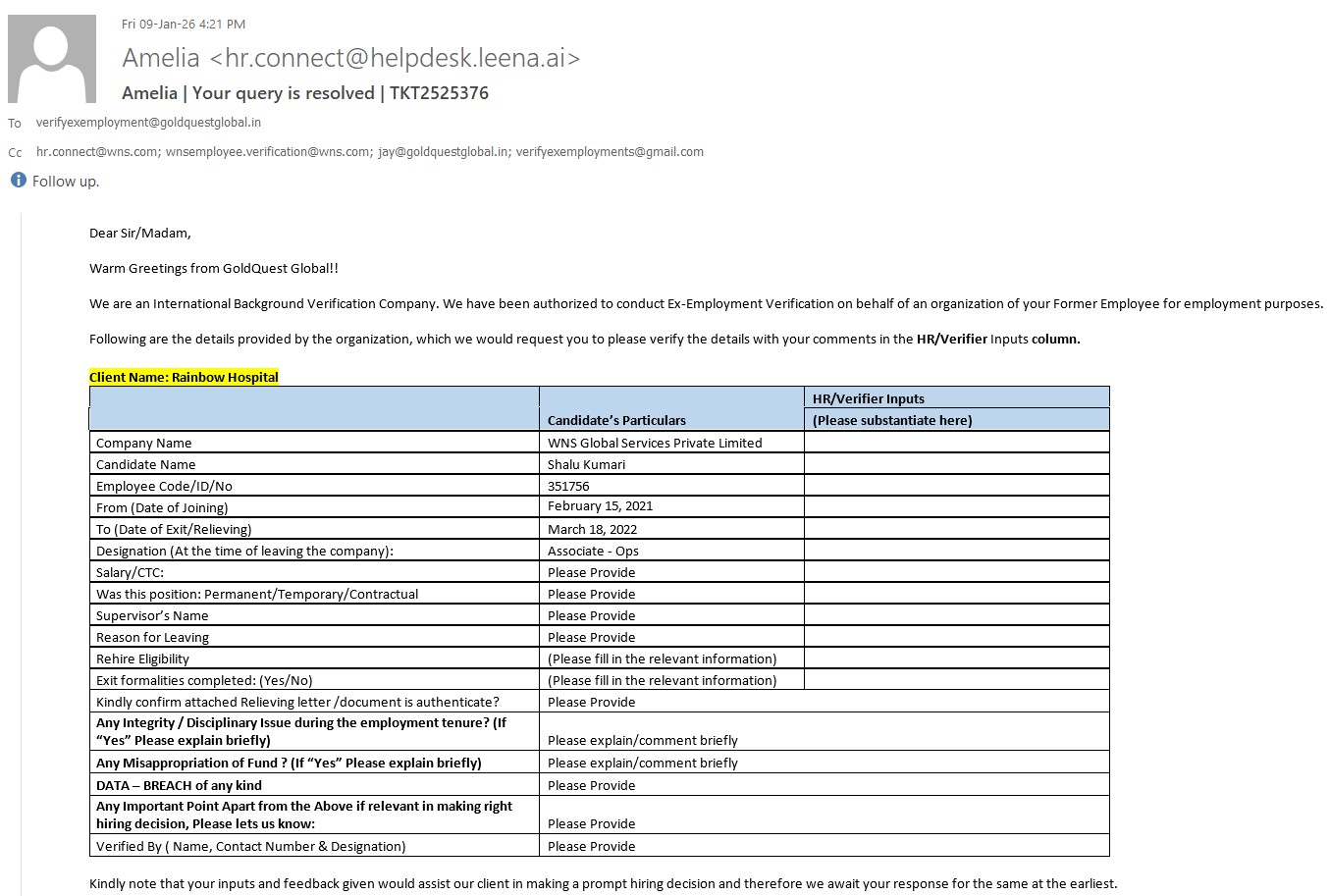
Task: Click the Supervisor's Name row label
Action: pos(152,615)
